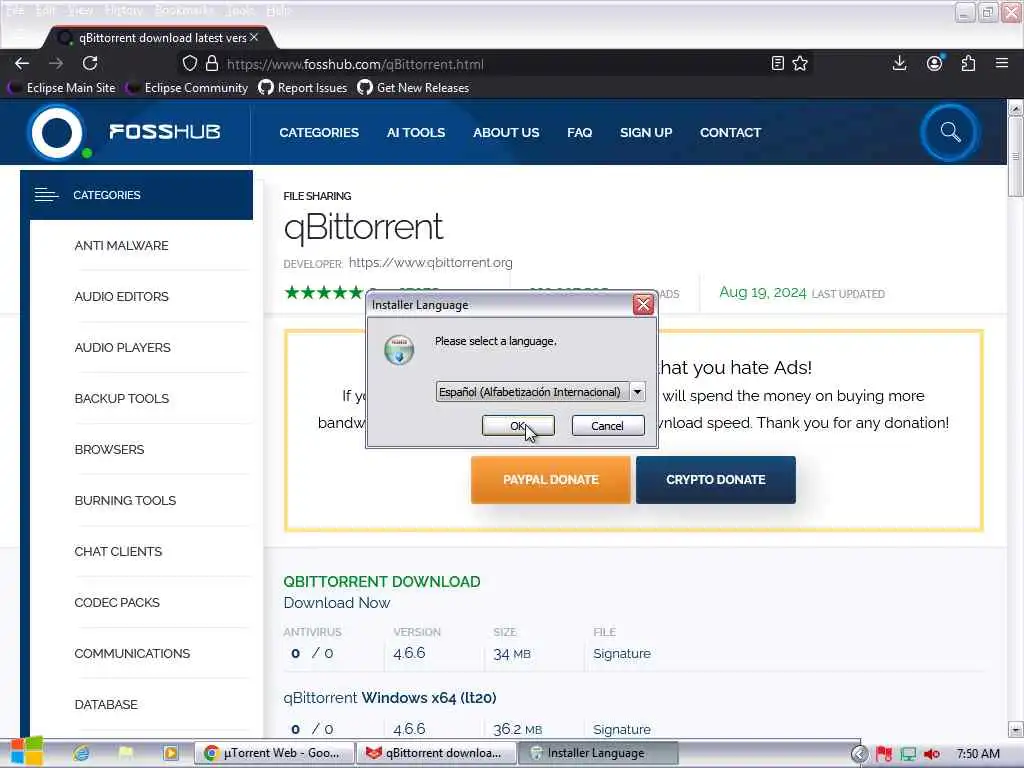Click the 7:50 AM taskbar clock
The image size is (1024, 768).
978,754
